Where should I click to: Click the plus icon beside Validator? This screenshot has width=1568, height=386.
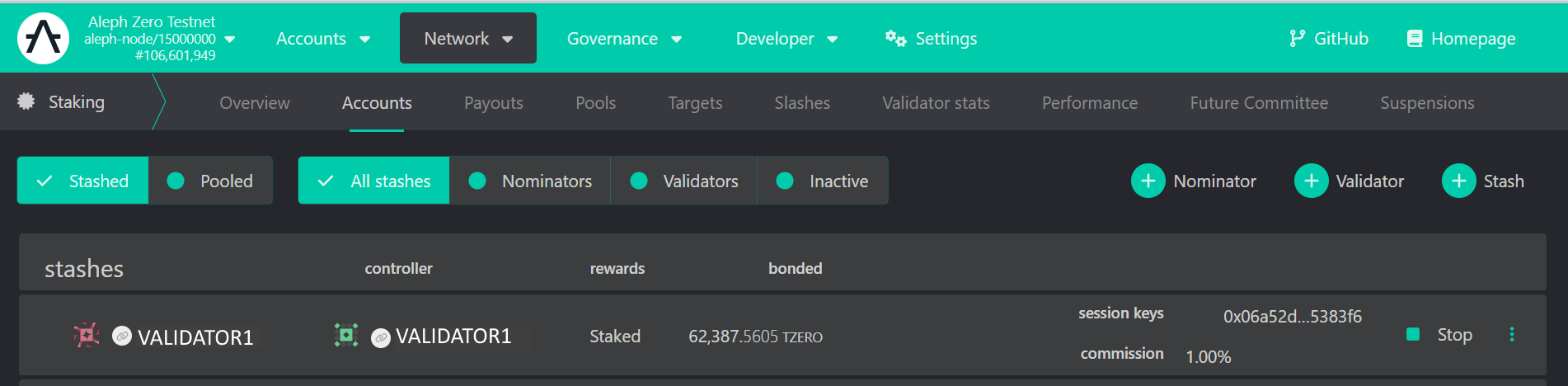pyautogui.click(x=1311, y=181)
